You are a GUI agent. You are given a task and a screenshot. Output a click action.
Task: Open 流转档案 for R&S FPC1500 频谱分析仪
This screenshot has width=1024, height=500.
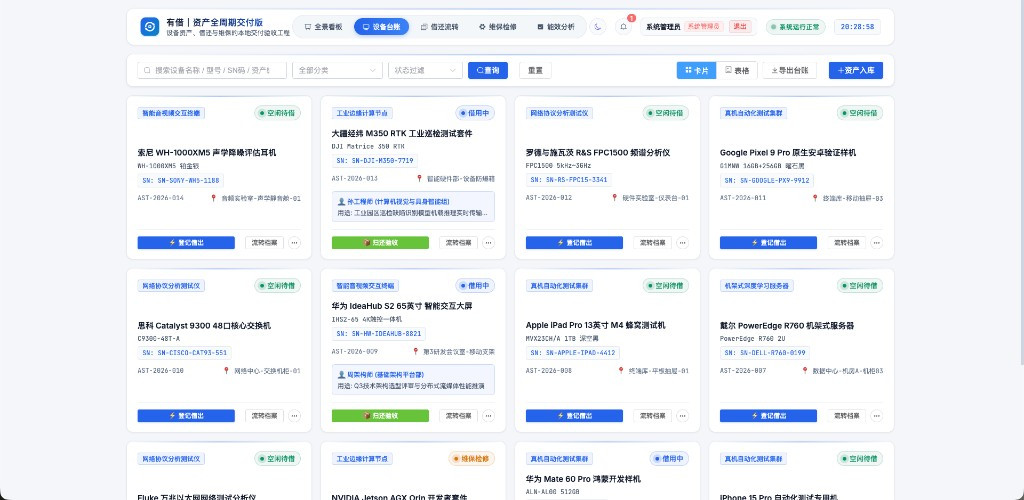pos(652,242)
